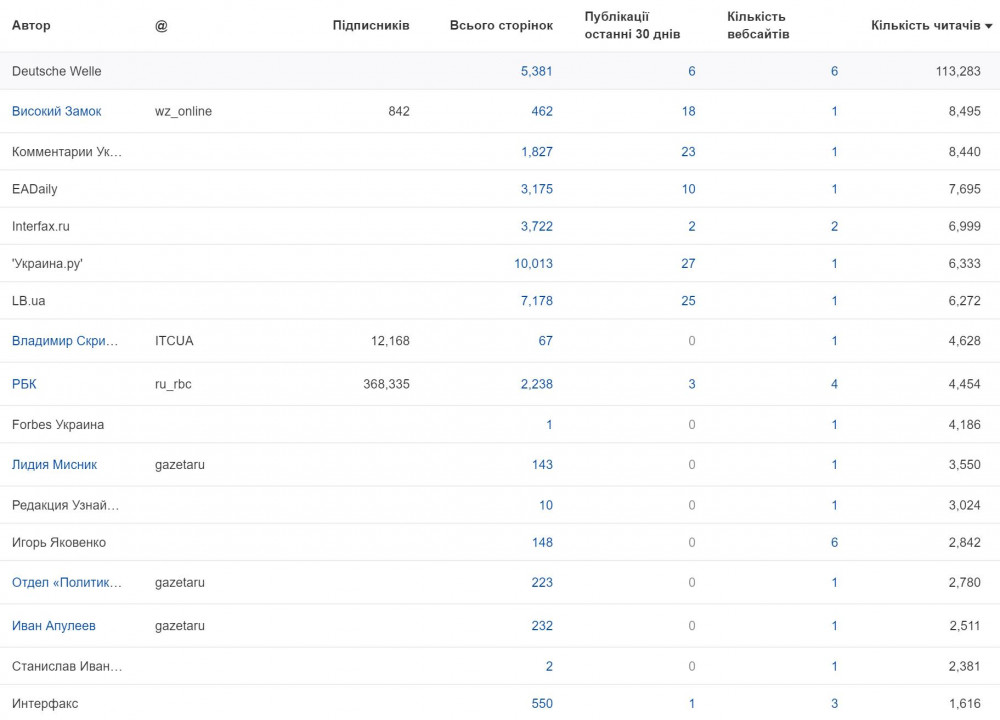
Task: Sort by Кількість читачів descending arrow
Action: tap(989, 26)
